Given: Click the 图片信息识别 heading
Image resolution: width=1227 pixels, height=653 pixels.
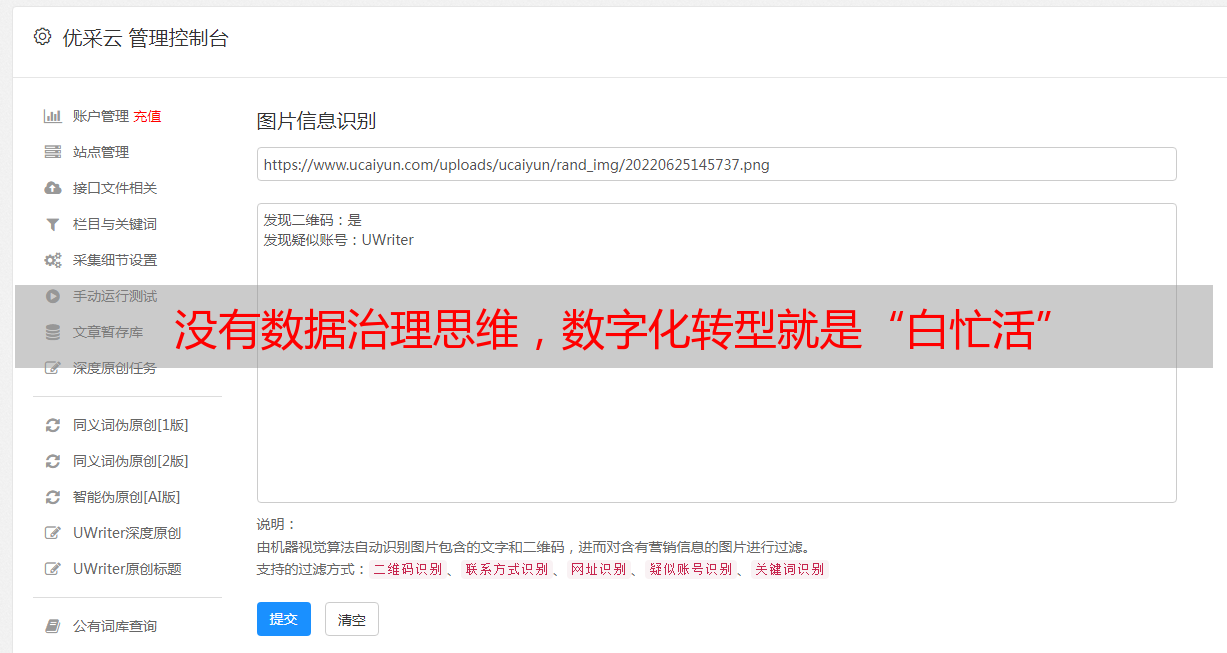Looking at the screenshot, I should pos(316,121).
